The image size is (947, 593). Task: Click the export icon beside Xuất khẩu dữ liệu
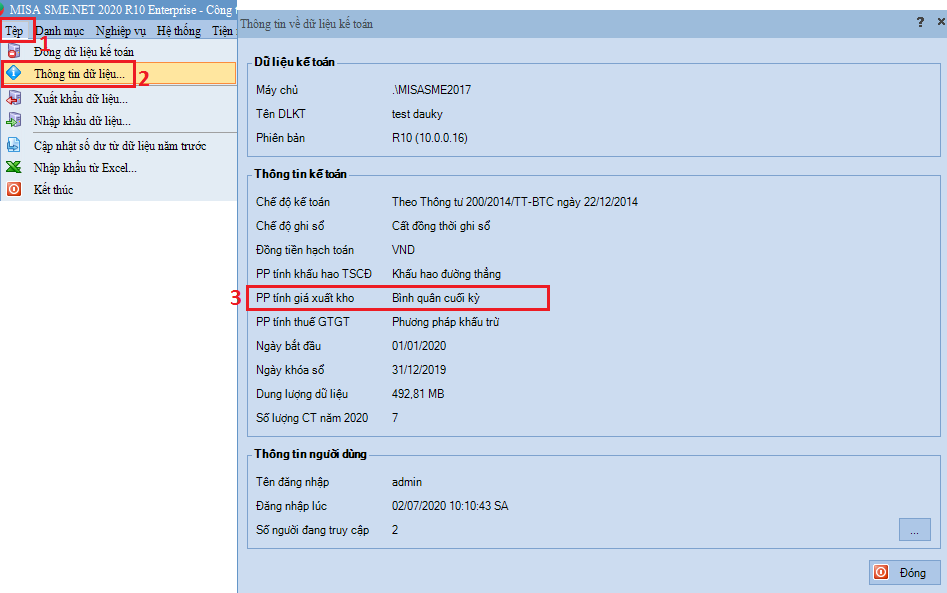pyautogui.click(x=14, y=98)
